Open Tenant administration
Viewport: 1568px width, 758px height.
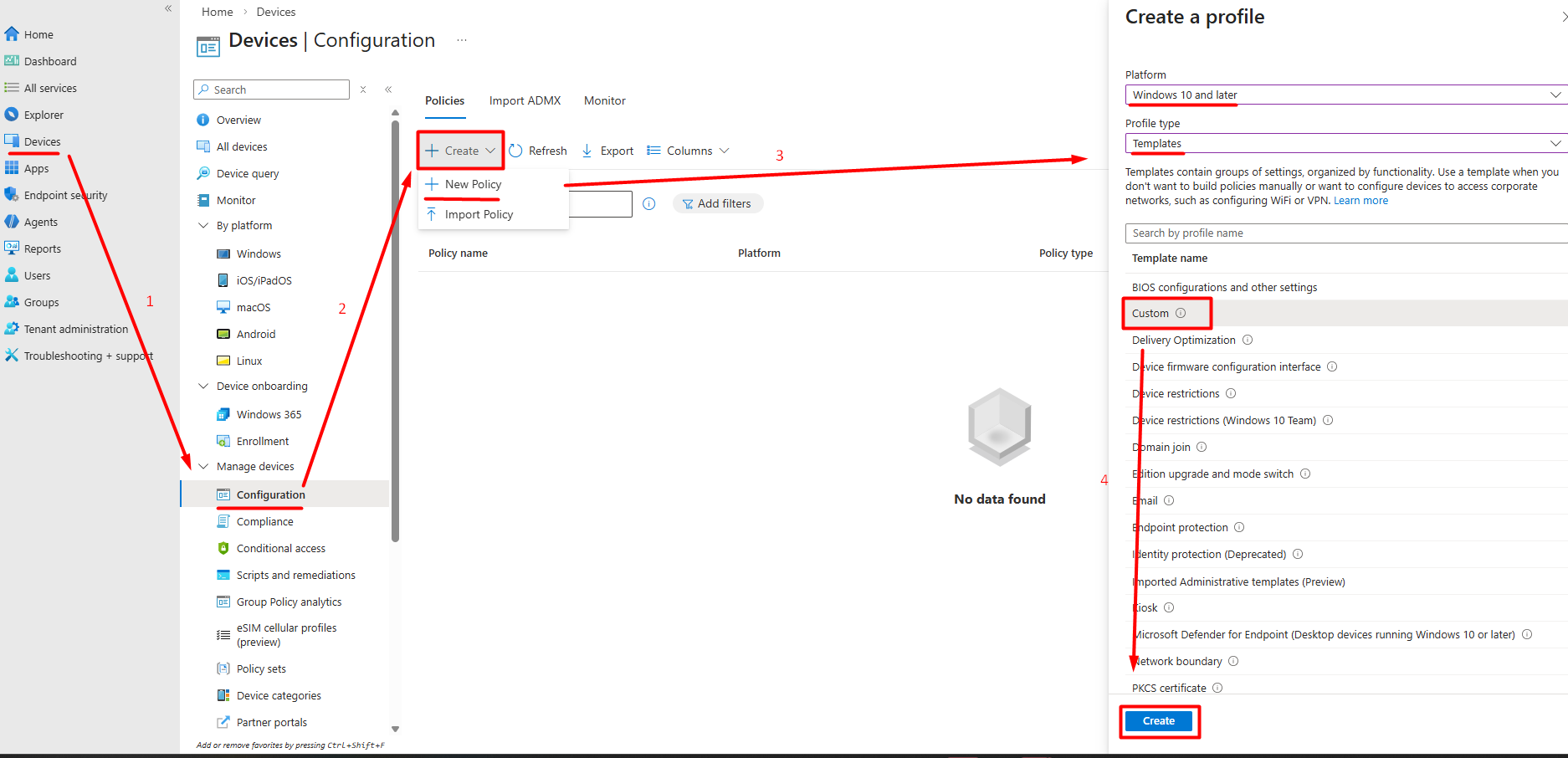(x=76, y=329)
